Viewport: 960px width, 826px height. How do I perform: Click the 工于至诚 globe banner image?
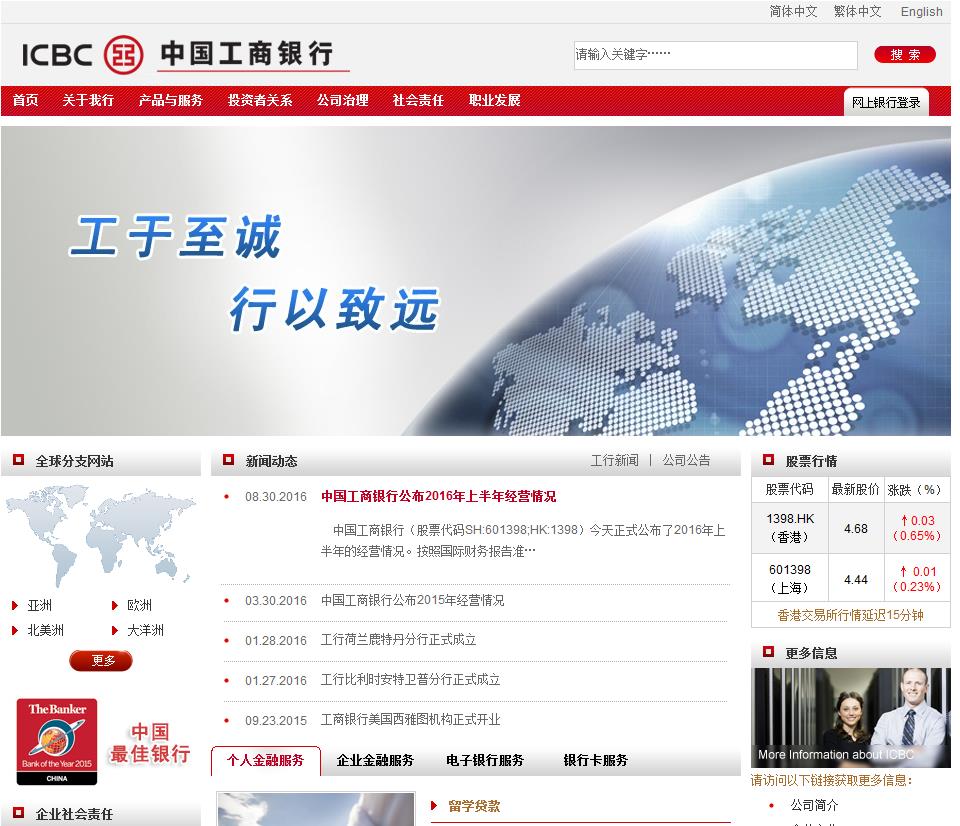[476, 281]
